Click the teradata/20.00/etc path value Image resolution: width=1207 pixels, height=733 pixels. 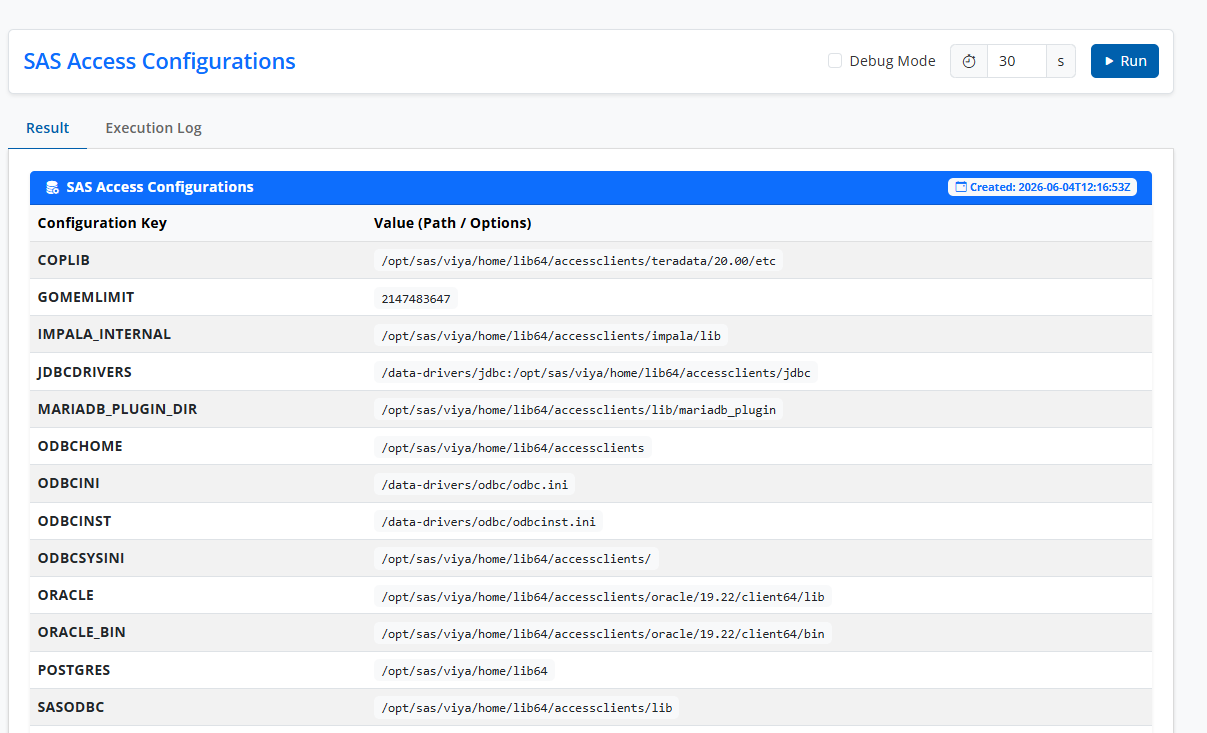pyautogui.click(x=578, y=261)
